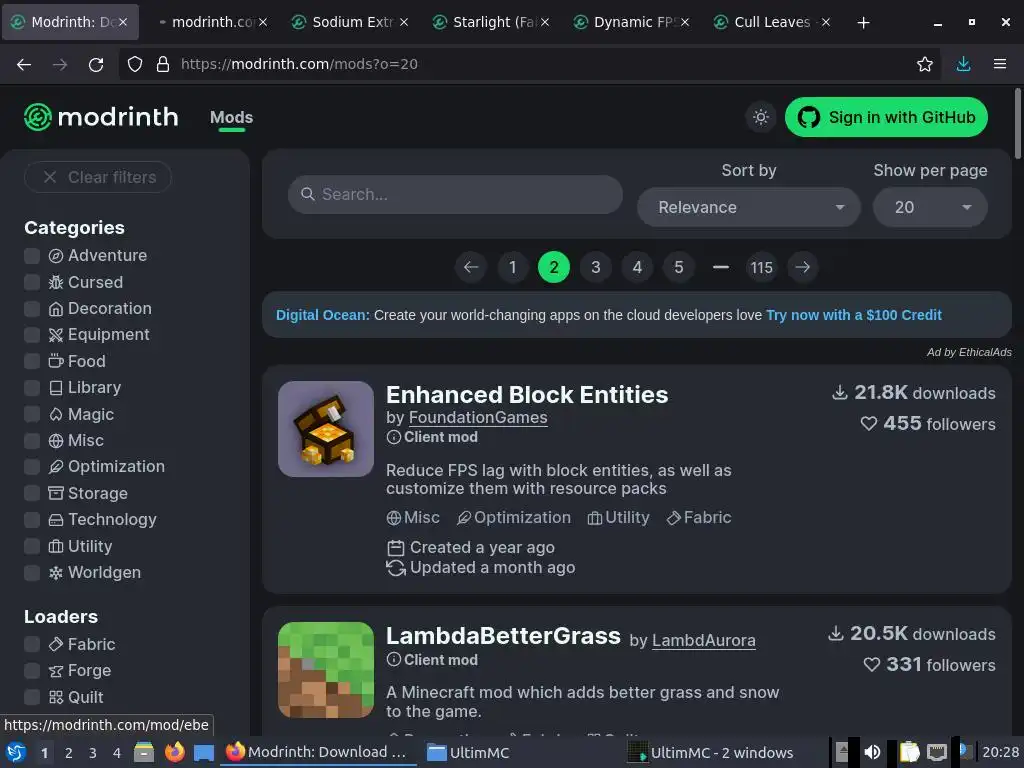Jump to last results page 115
The image size is (1024, 768).
761,267
